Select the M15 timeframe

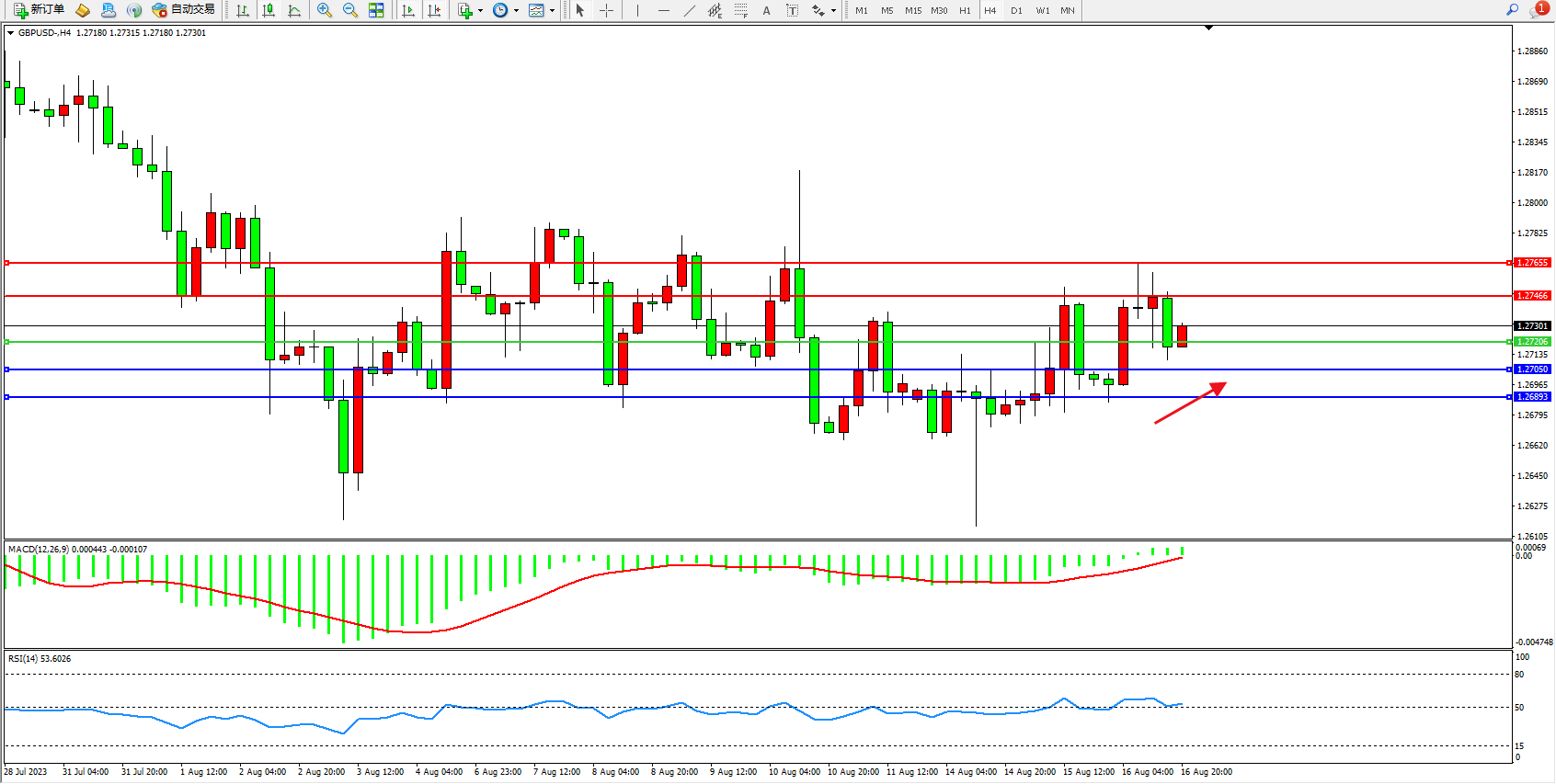[912, 10]
